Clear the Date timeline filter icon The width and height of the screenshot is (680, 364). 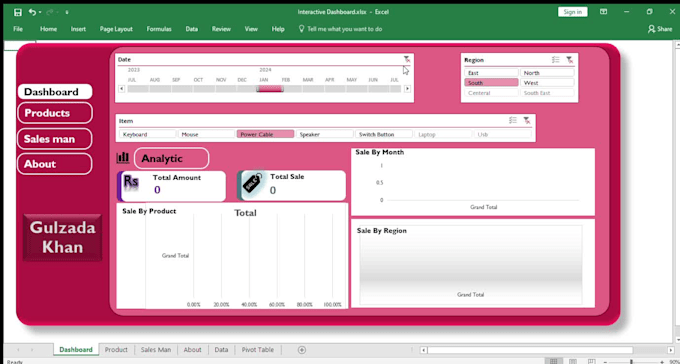406,59
